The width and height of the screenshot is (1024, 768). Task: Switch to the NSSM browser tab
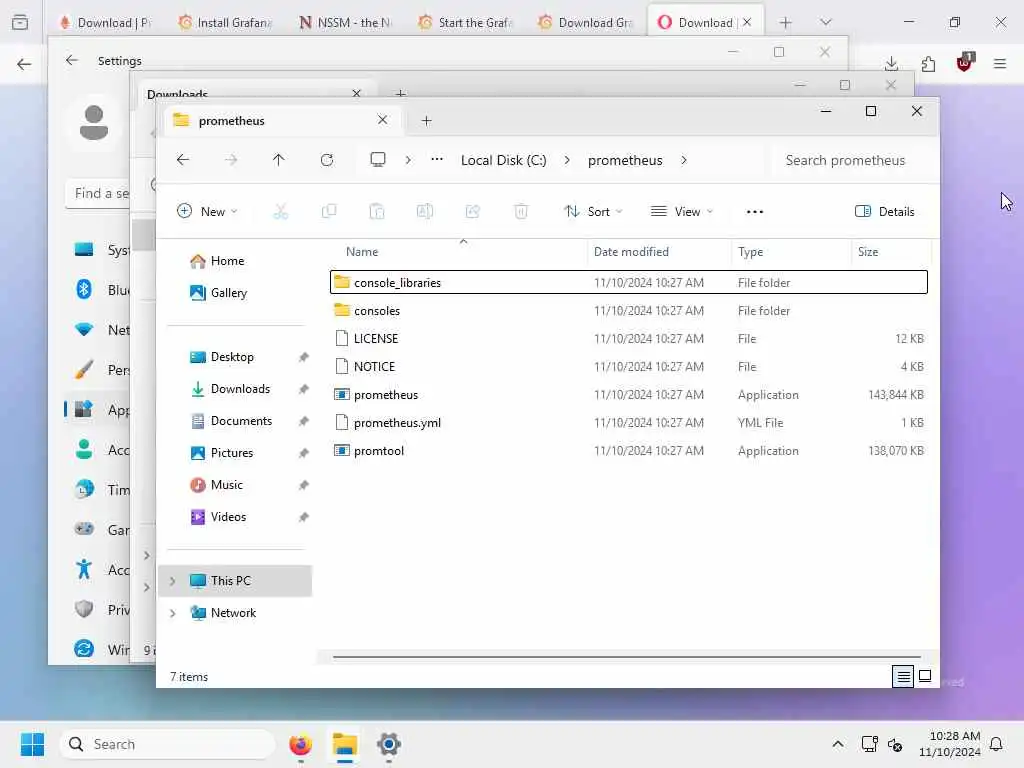coord(345,22)
